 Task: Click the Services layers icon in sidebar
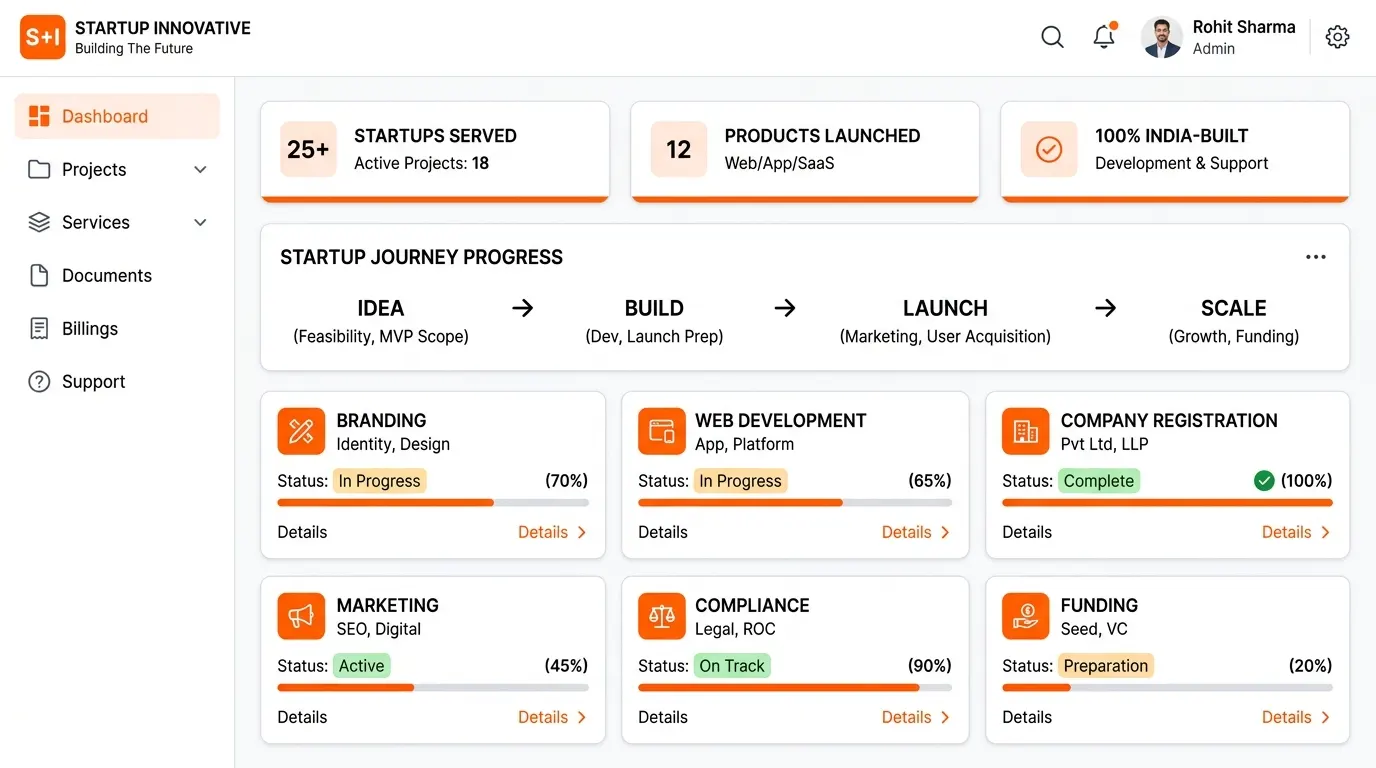tap(39, 223)
